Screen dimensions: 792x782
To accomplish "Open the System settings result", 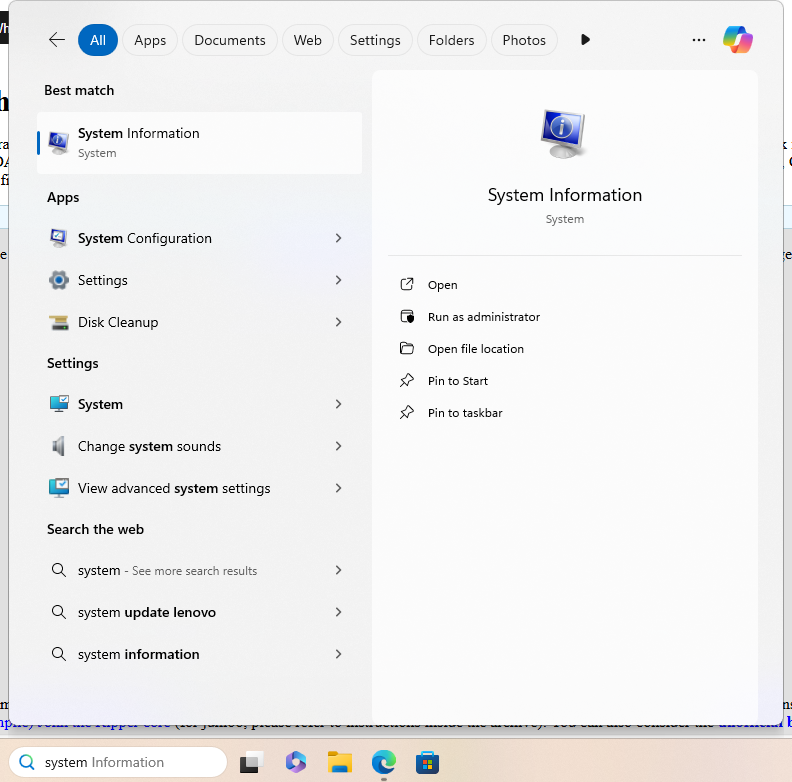I will 200,404.
